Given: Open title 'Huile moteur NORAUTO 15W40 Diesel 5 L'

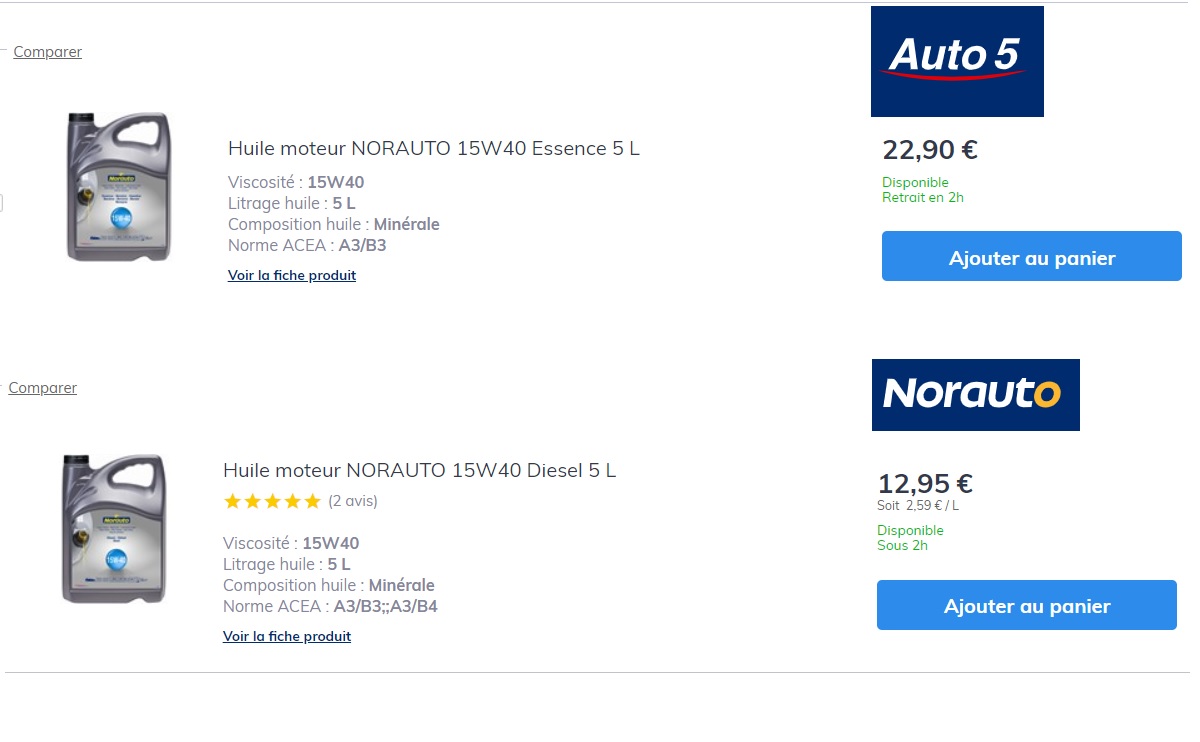Looking at the screenshot, I should pyautogui.click(x=419, y=470).
